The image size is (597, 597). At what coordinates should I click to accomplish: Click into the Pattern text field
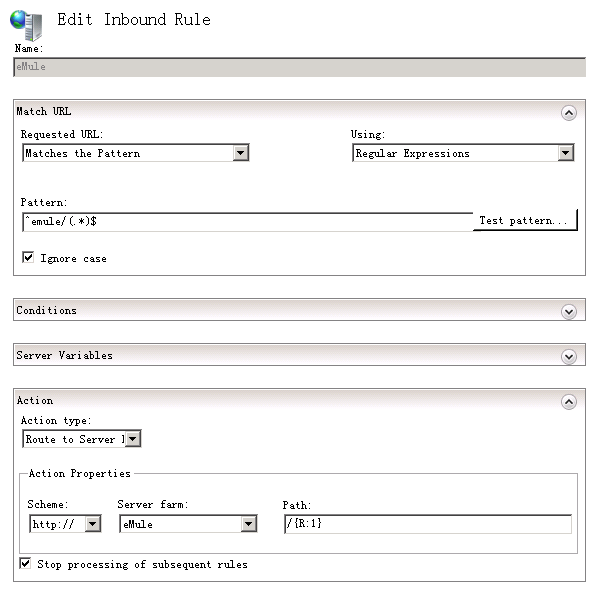[247, 222]
